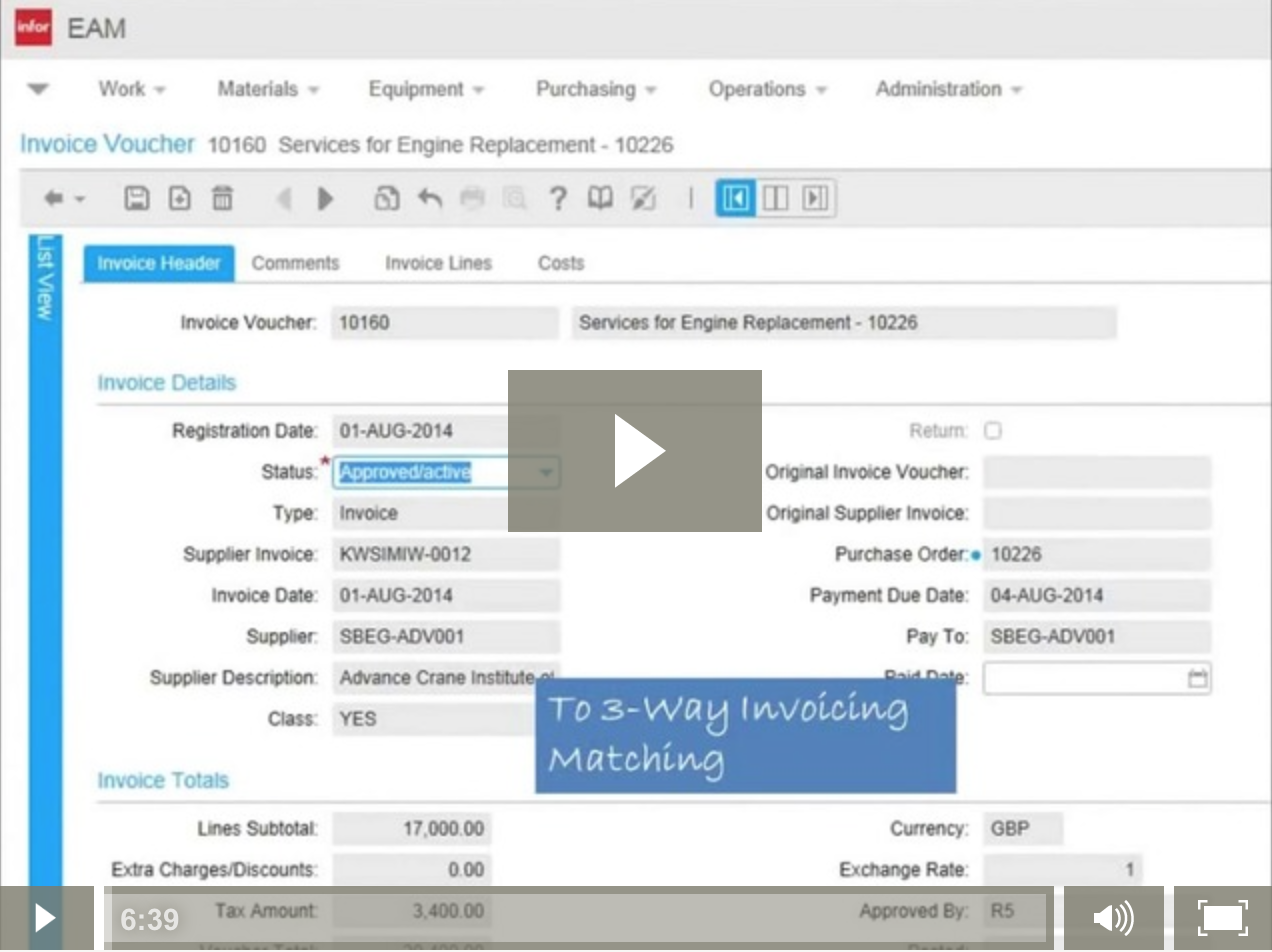Open the triangle menu left of Work
The height and width of the screenshot is (952, 1272).
tap(38, 89)
